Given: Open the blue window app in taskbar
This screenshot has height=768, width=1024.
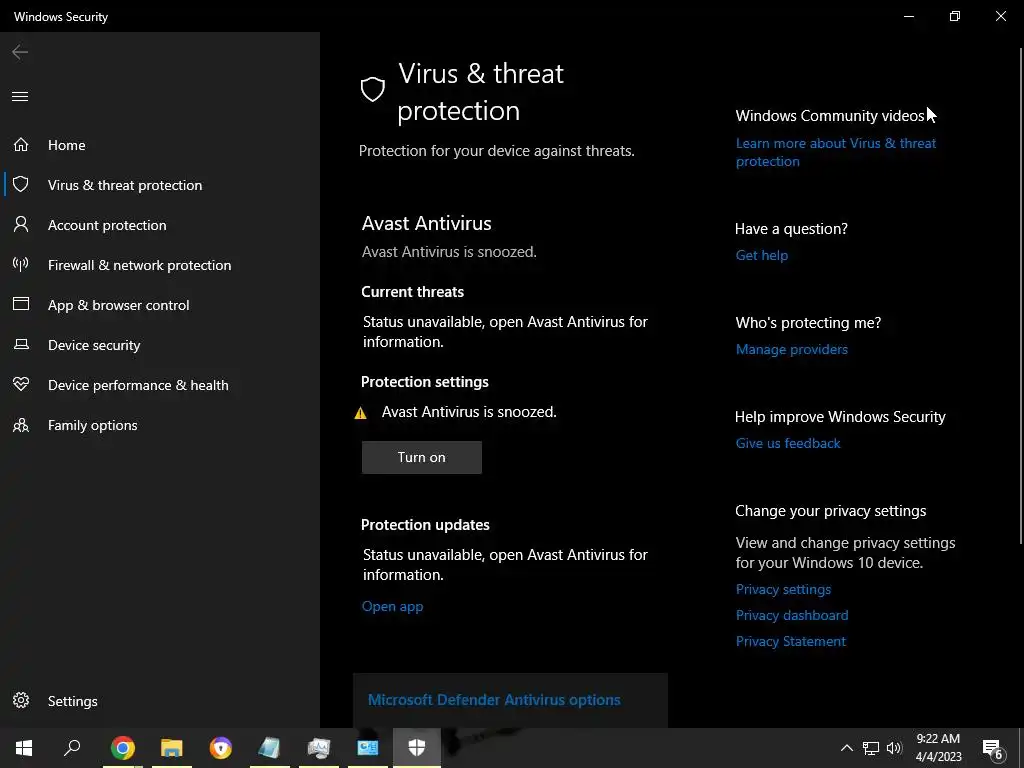Looking at the screenshot, I should [368, 748].
